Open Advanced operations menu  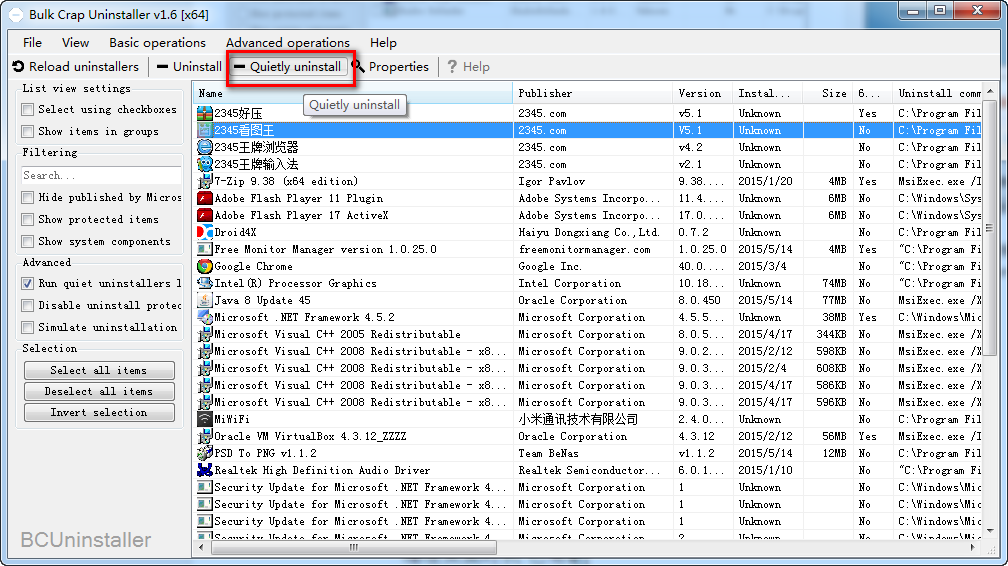point(288,42)
